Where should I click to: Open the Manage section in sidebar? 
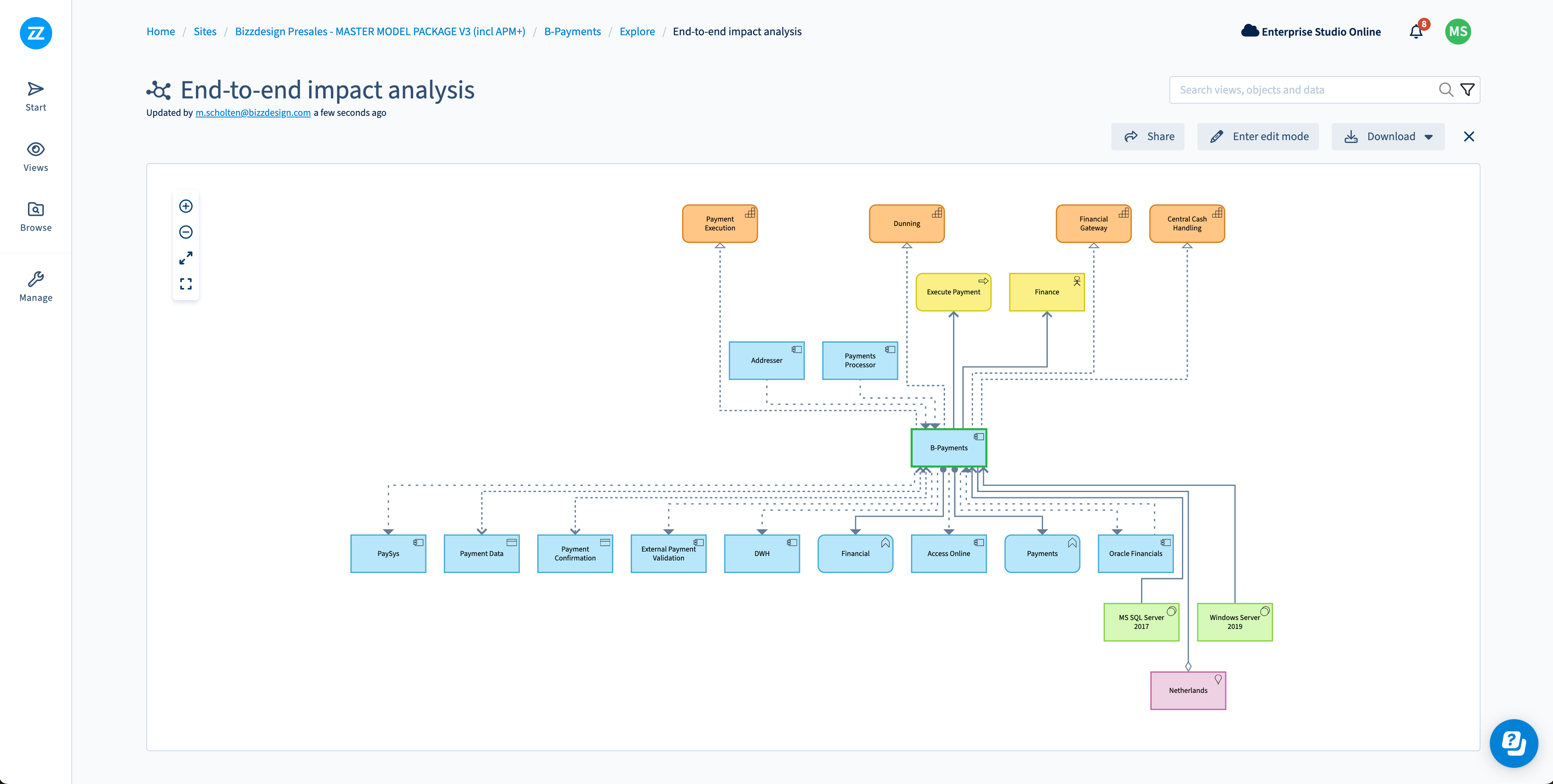coord(36,286)
